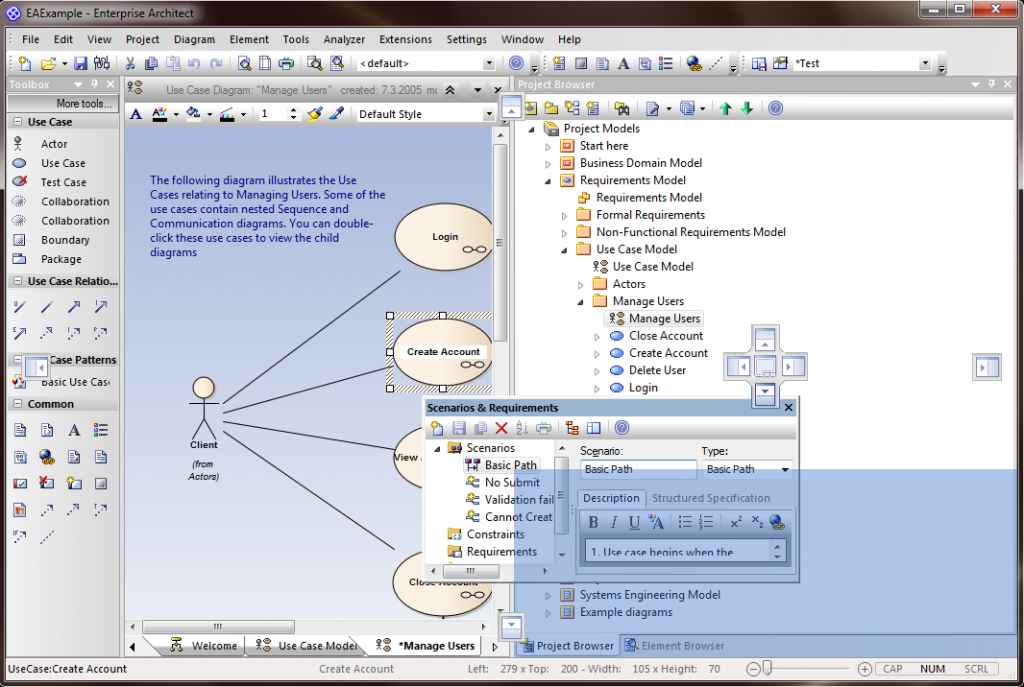
Task: Collapse the Common toolbox section
Action: [x=18, y=404]
